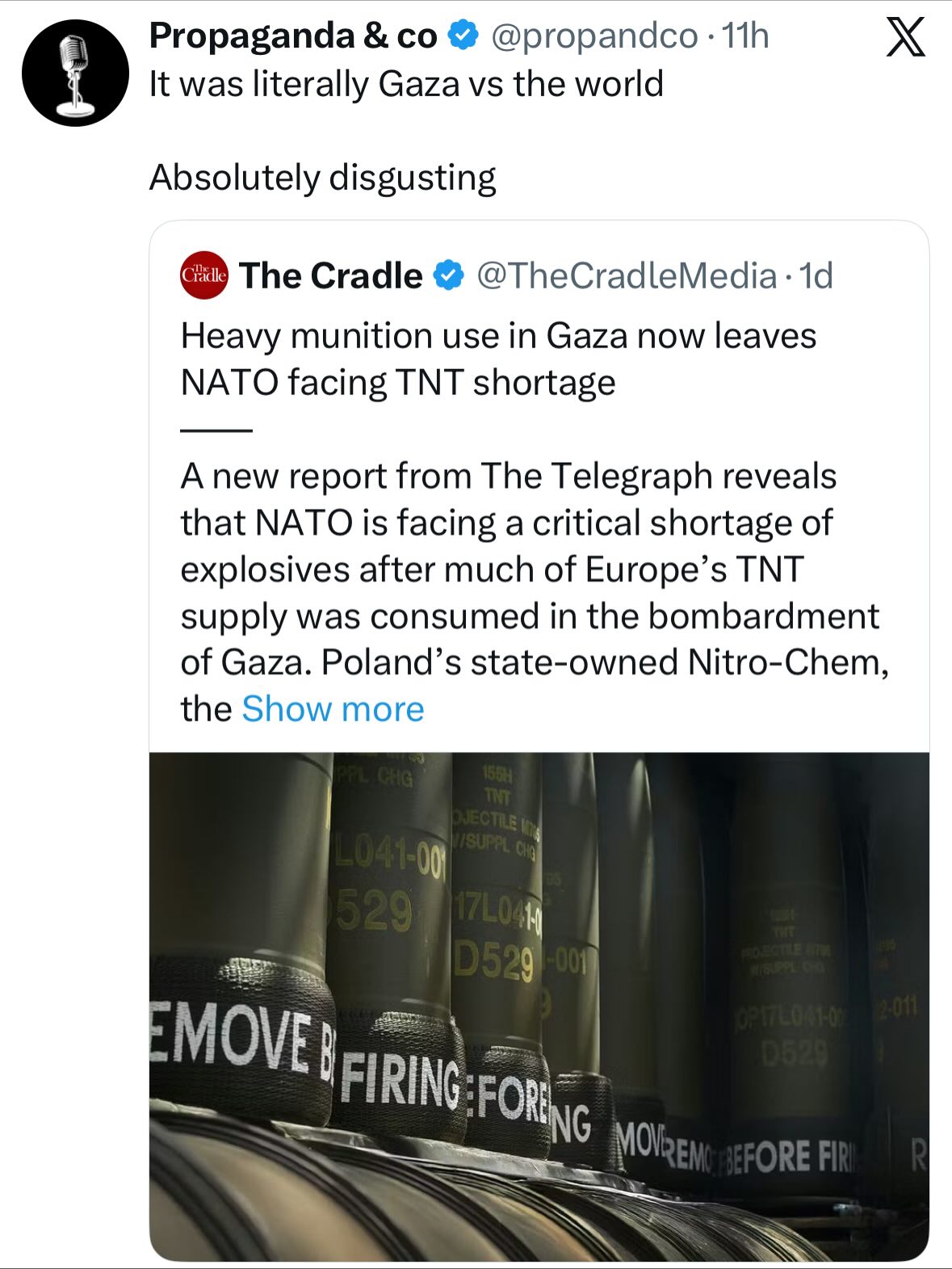Click the short divider line under headline

pyautogui.click(x=216, y=431)
